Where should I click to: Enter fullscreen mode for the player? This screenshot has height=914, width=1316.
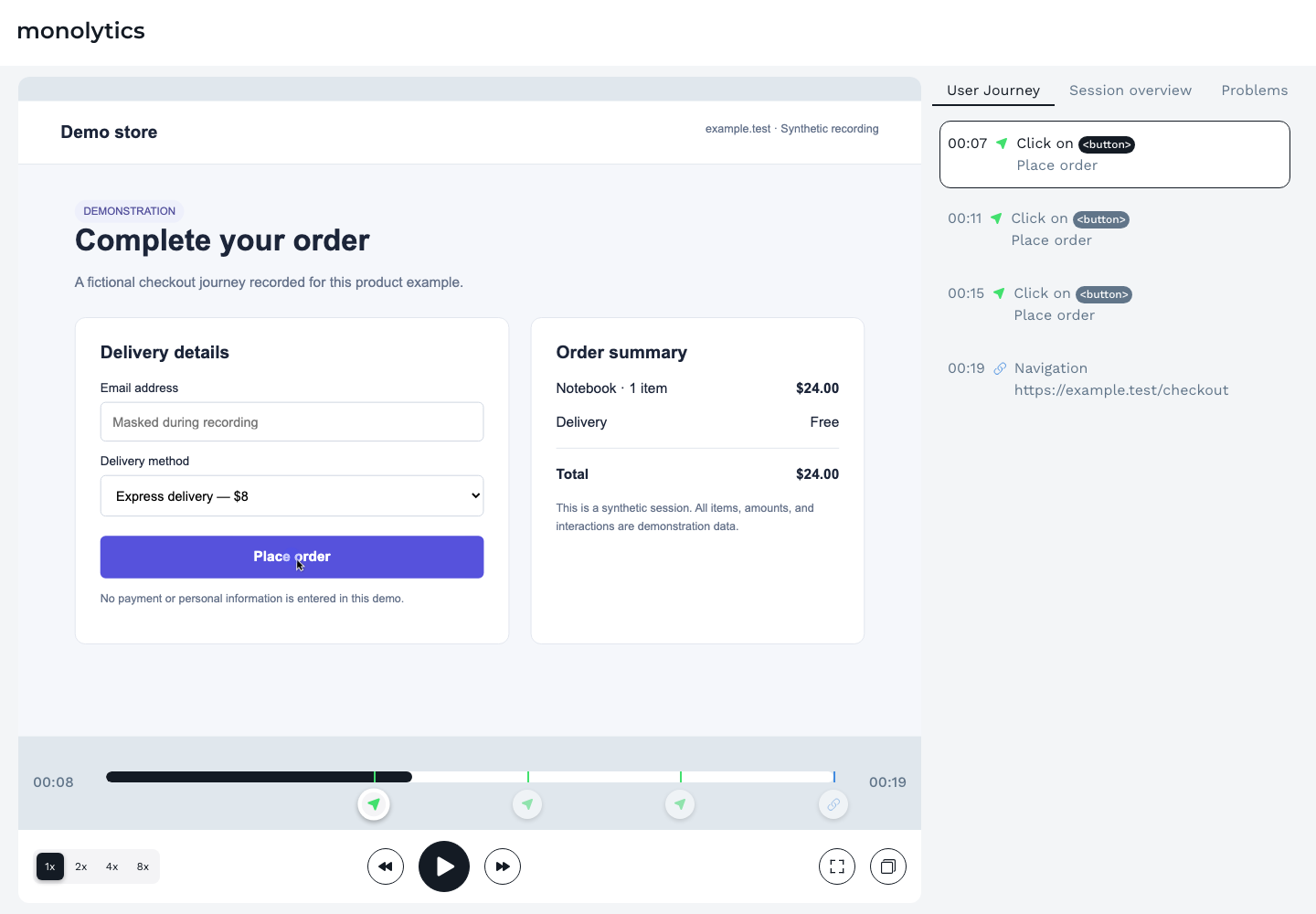coord(837,866)
